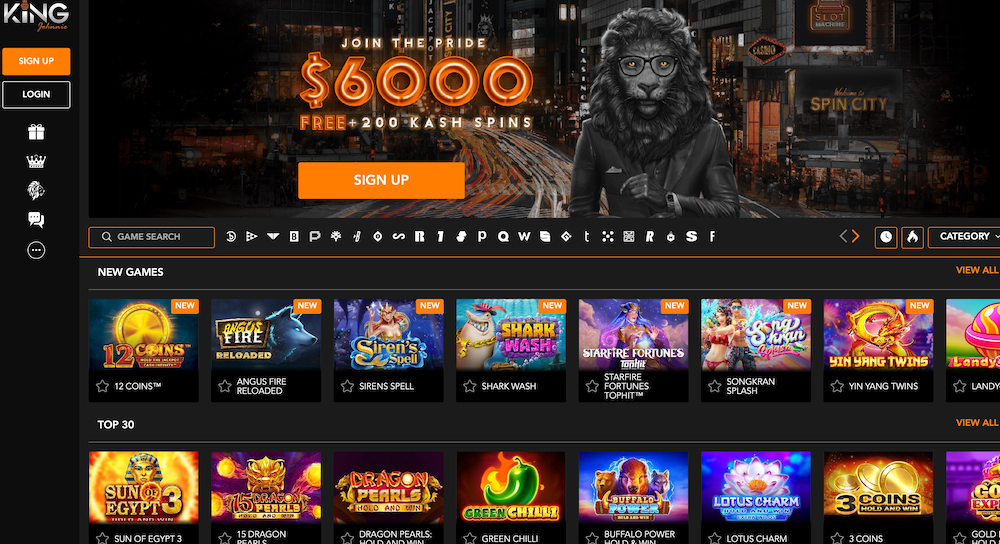Open the lion head icon in sidebar
1000x544 pixels.
36,190
